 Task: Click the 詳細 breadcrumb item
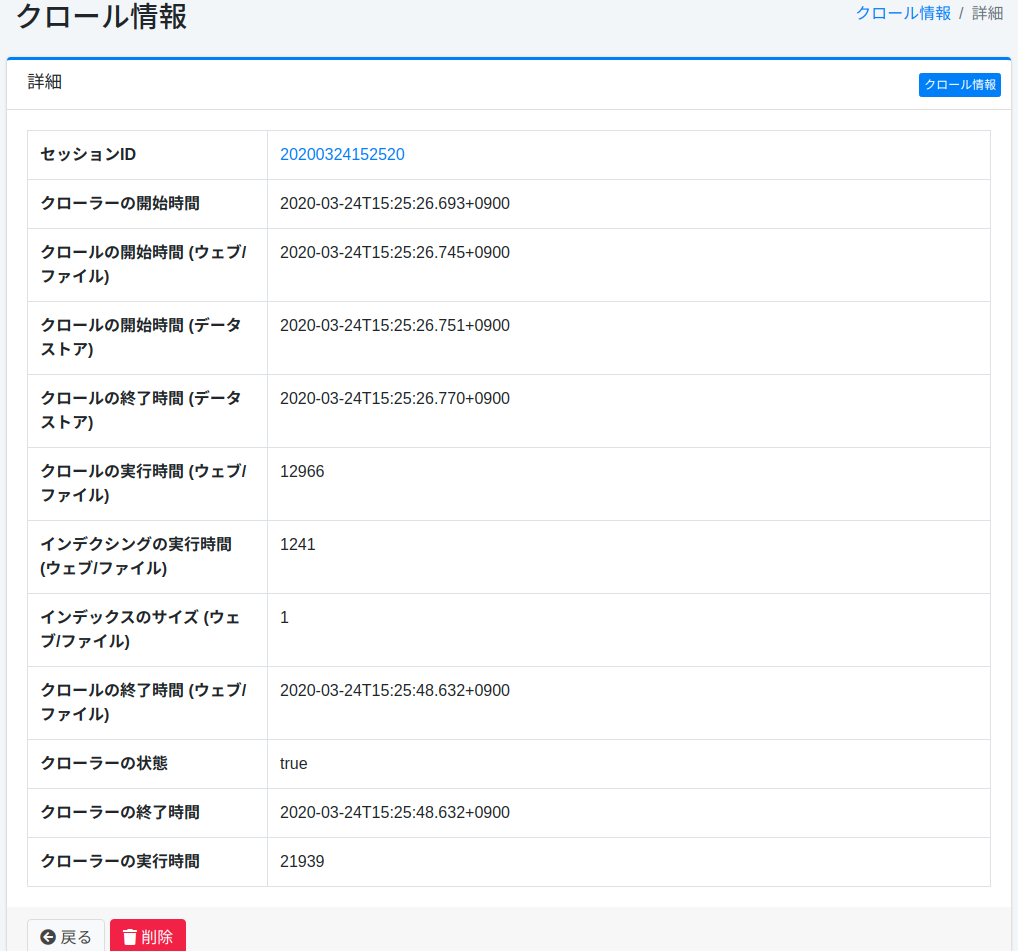click(x=987, y=13)
